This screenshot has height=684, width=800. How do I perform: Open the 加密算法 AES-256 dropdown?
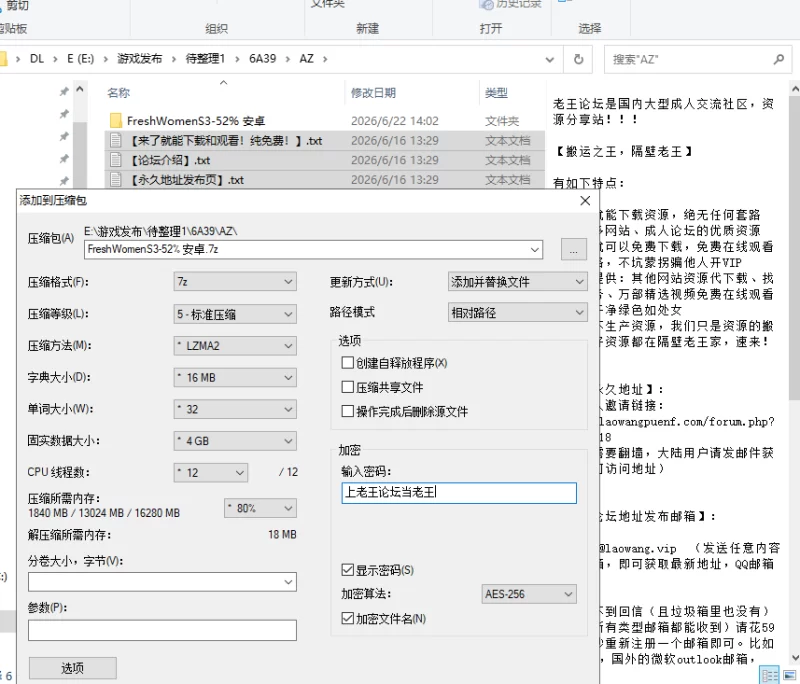529,594
